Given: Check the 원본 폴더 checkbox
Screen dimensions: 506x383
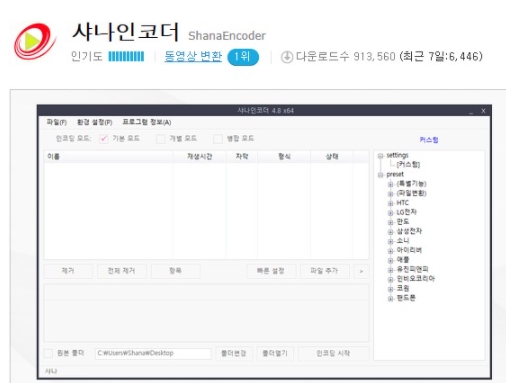Looking at the screenshot, I should [49, 353].
